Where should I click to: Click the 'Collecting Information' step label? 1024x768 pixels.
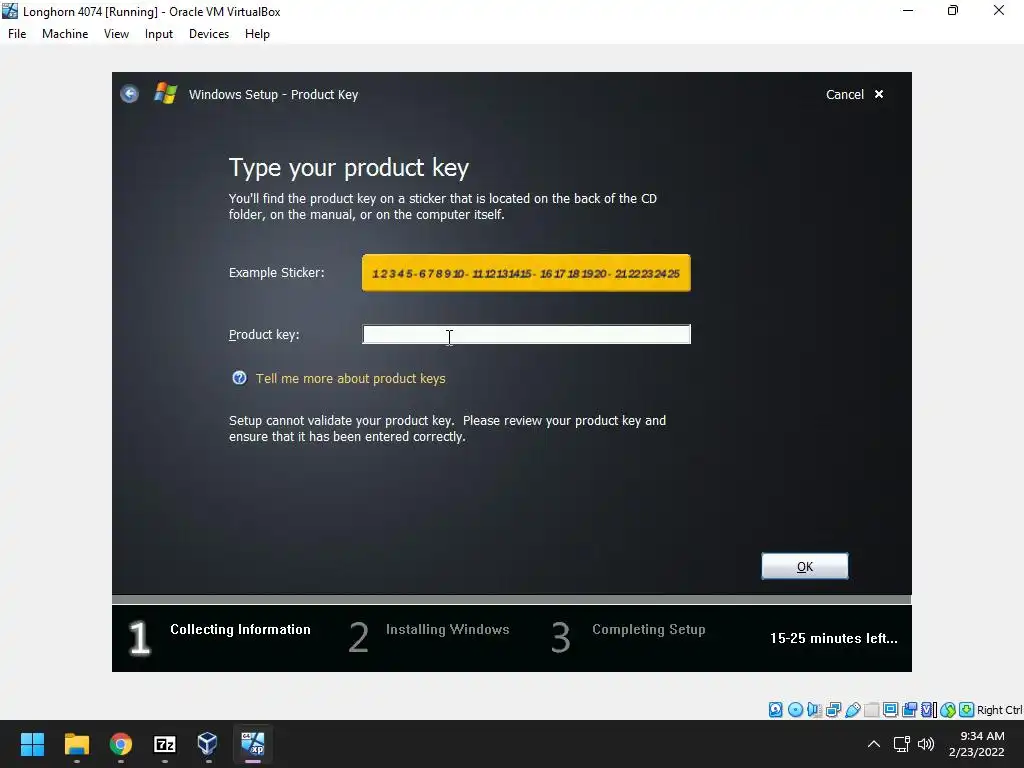[x=240, y=630]
